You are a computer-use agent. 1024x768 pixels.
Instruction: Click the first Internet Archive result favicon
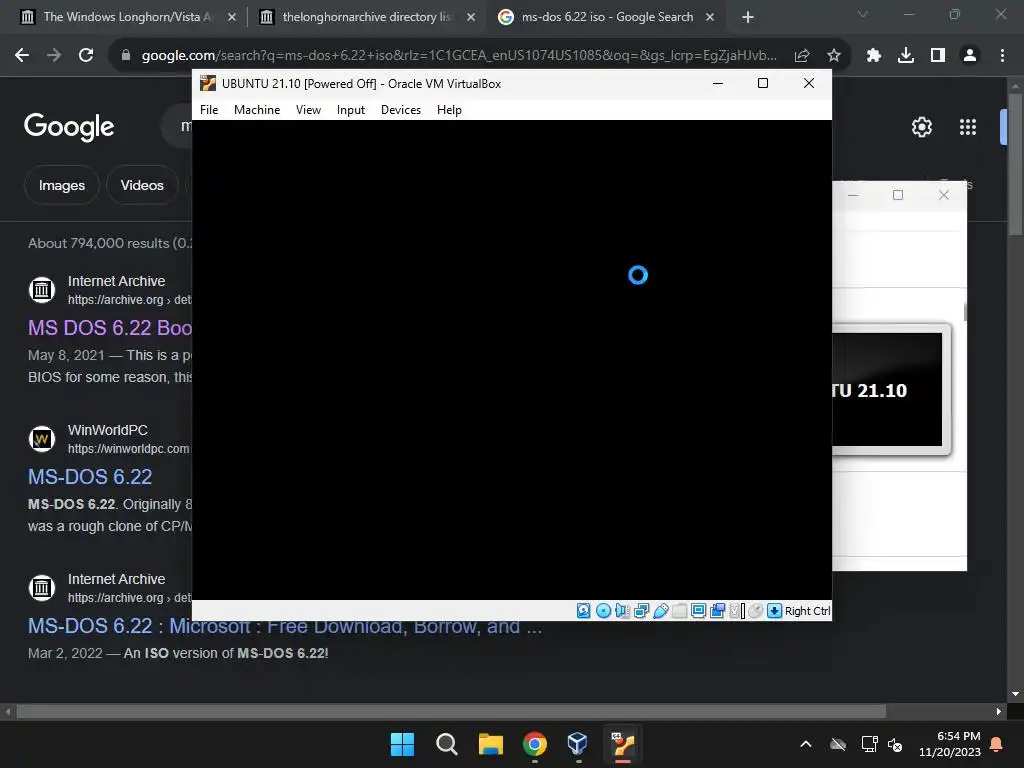[x=42, y=289]
